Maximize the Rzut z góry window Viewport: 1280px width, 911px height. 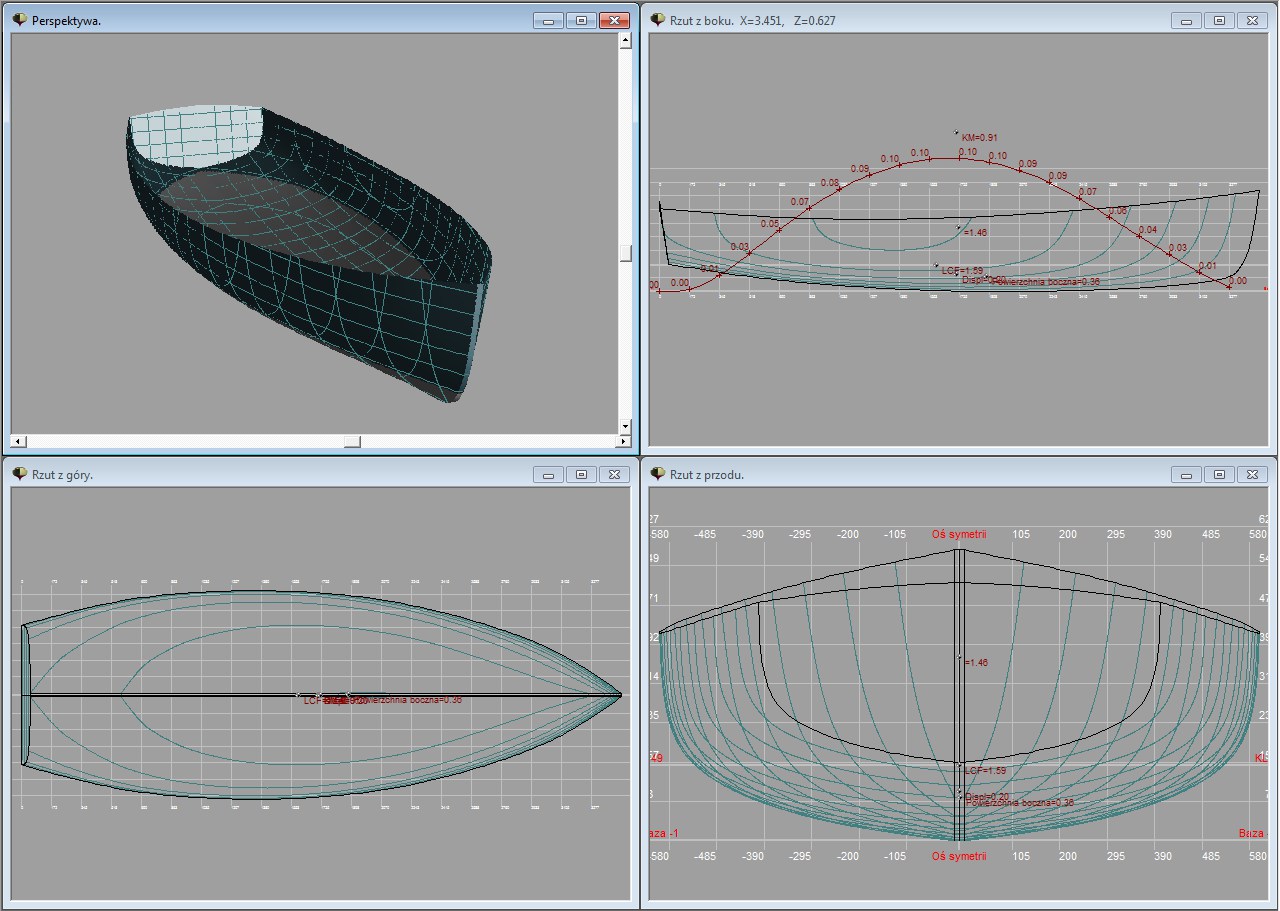[581, 475]
